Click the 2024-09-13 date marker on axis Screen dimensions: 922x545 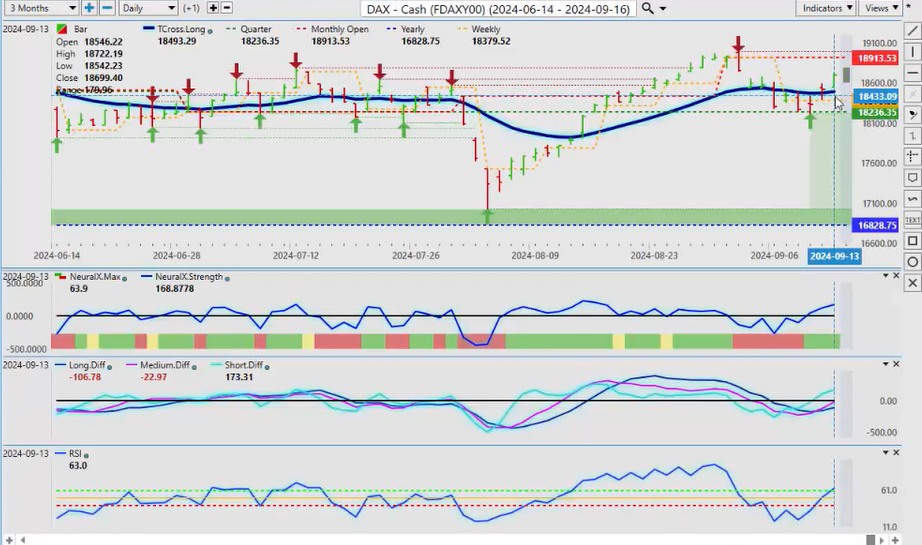coord(833,256)
